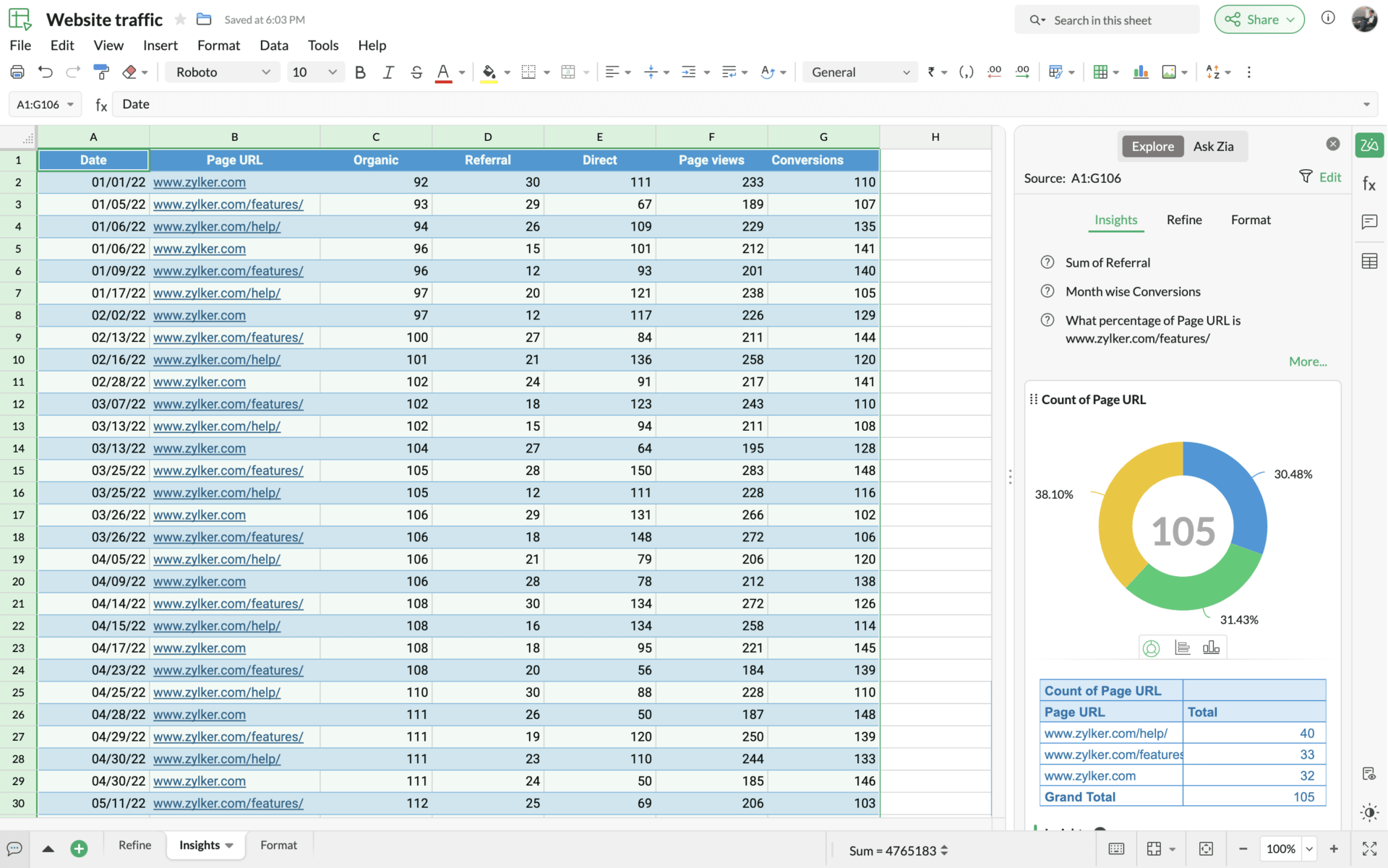Switch to the Ask Zia tab

pyautogui.click(x=1213, y=146)
